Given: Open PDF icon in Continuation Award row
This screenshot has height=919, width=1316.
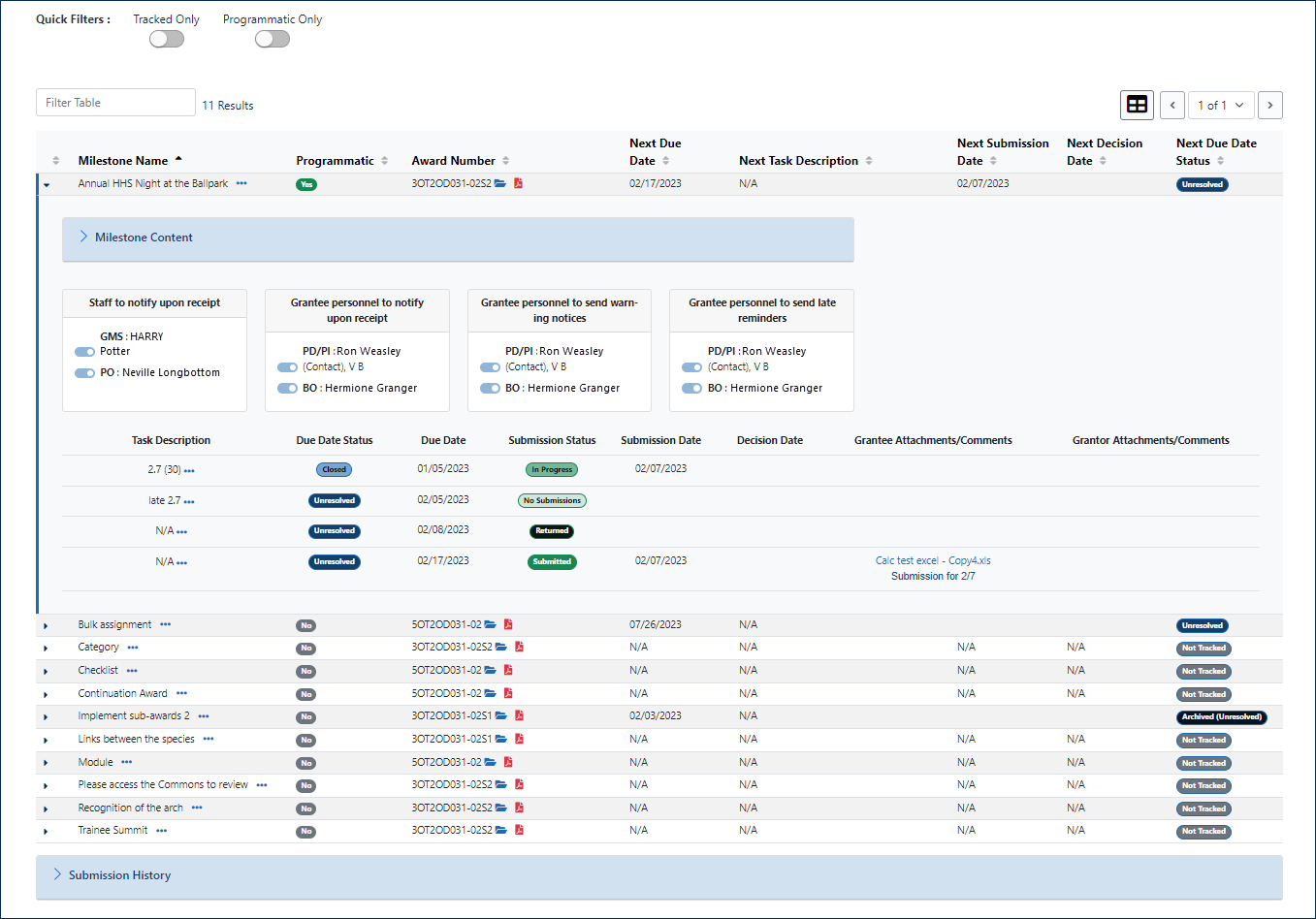Looking at the screenshot, I should [x=508, y=693].
